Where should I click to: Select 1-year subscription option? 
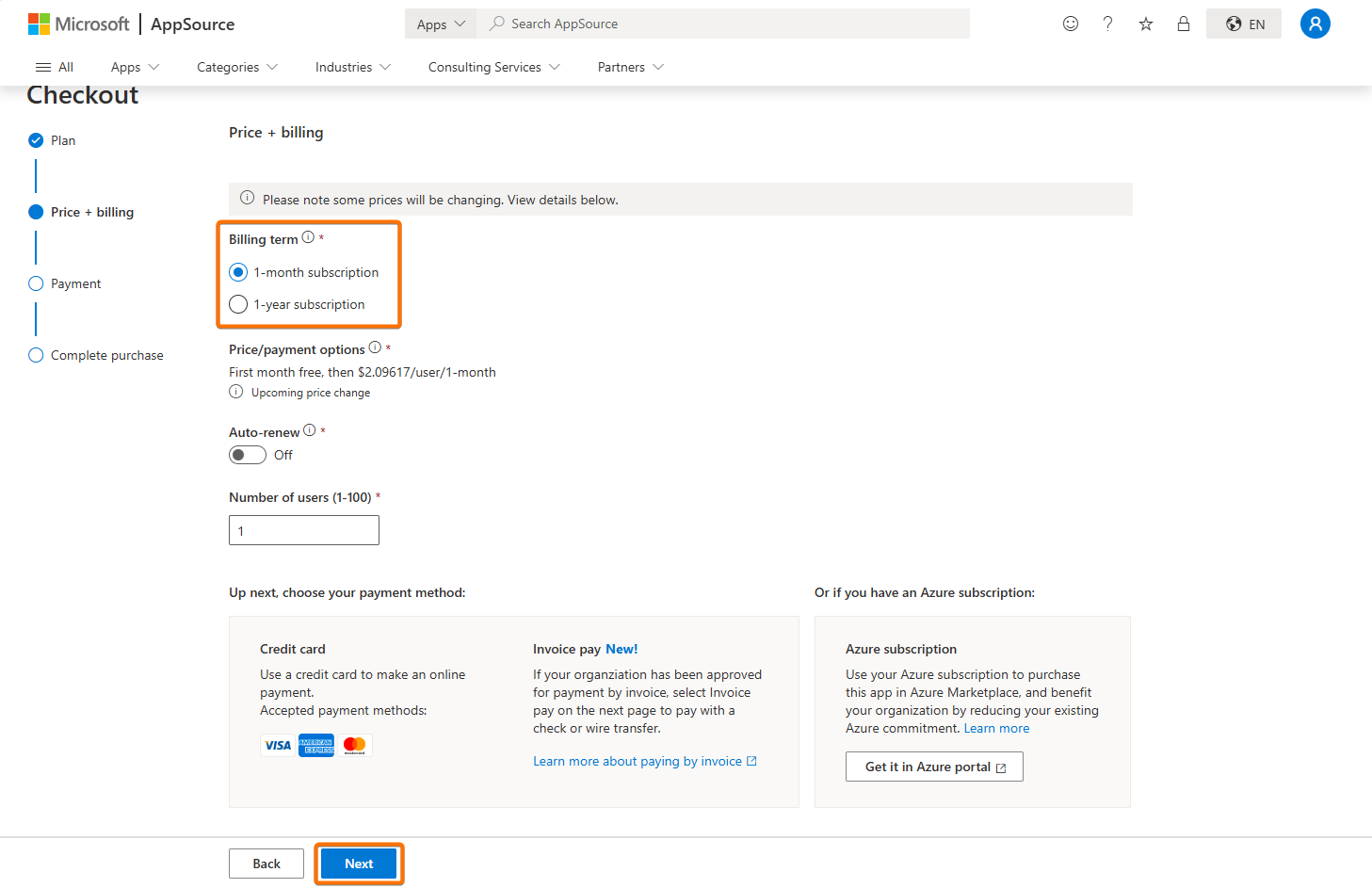[238, 304]
